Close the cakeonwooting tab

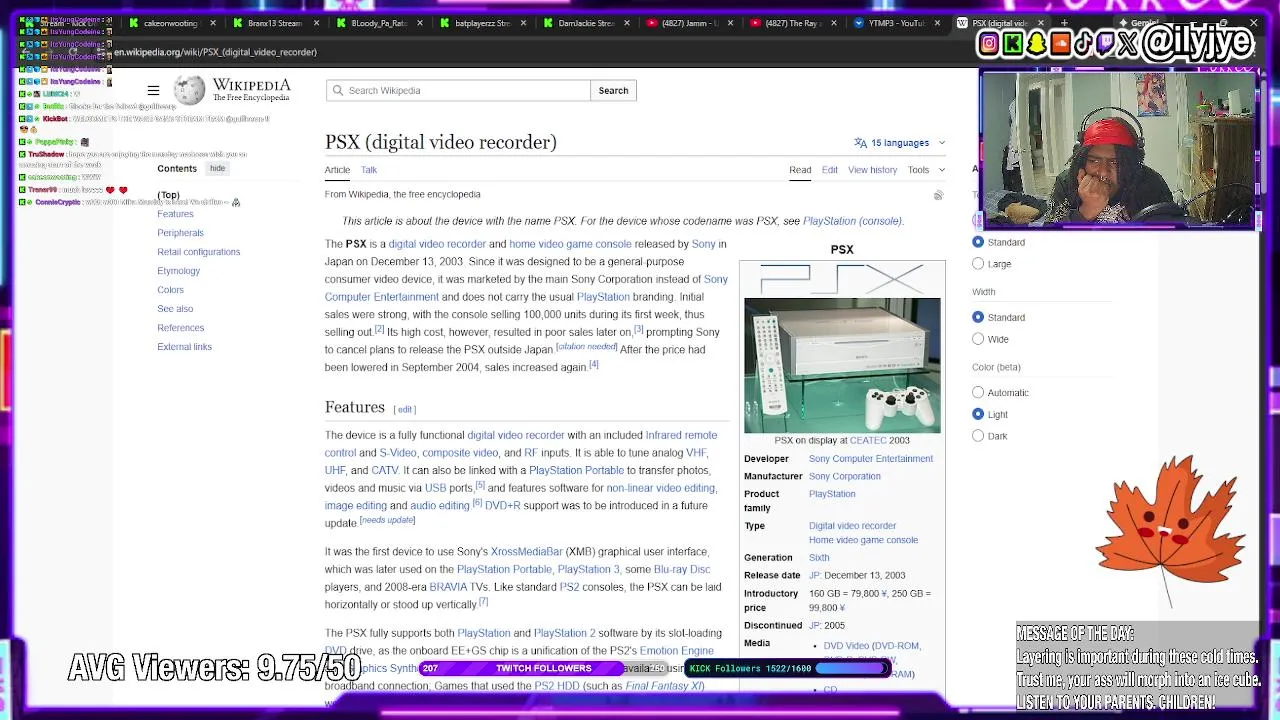click(213, 23)
